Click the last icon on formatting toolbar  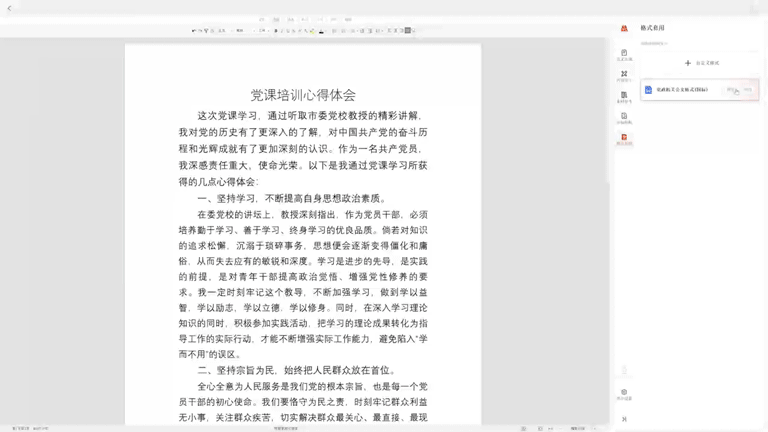pyautogui.click(x=413, y=30)
